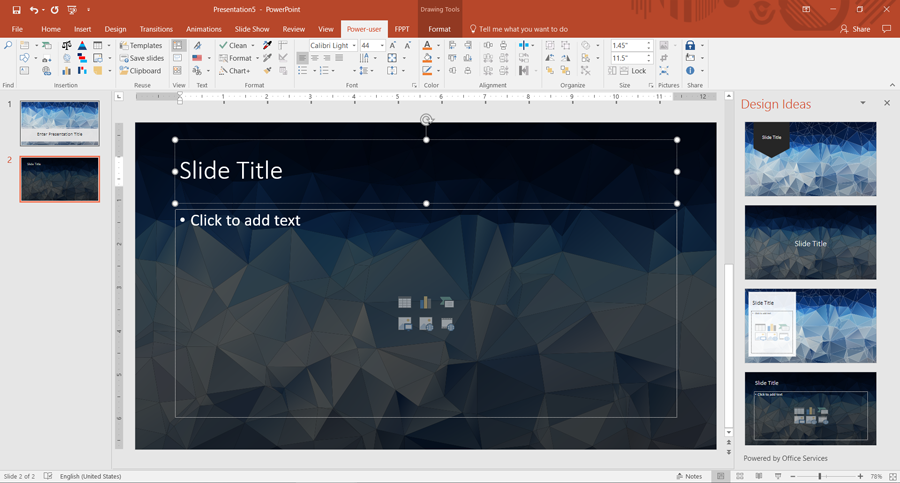Switch to the Slide Show tab
The image size is (900, 483).
pyautogui.click(x=252, y=29)
